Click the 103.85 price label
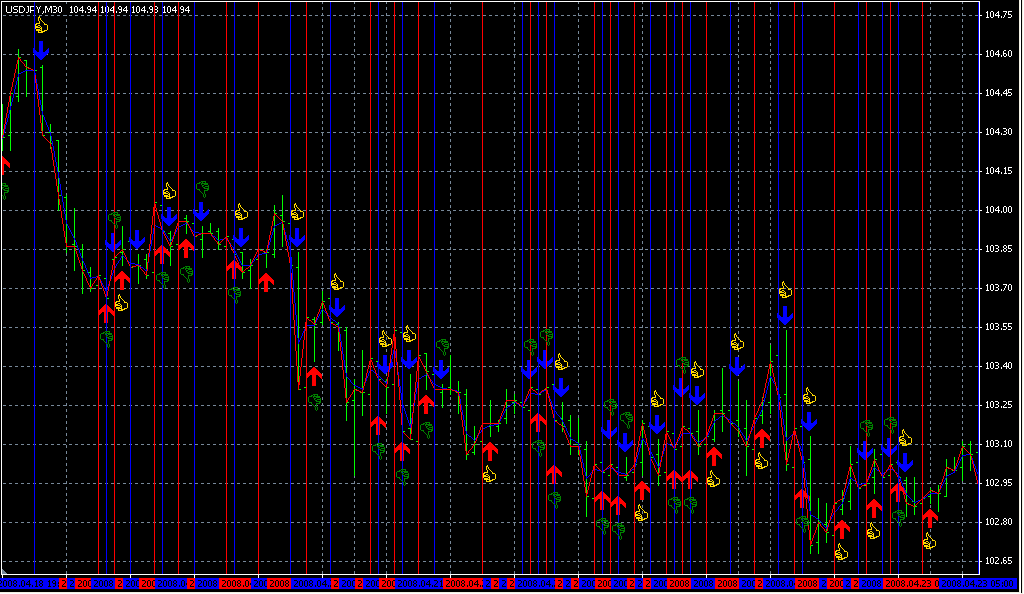The height and width of the screenshot is (594, 1024). 999,249
